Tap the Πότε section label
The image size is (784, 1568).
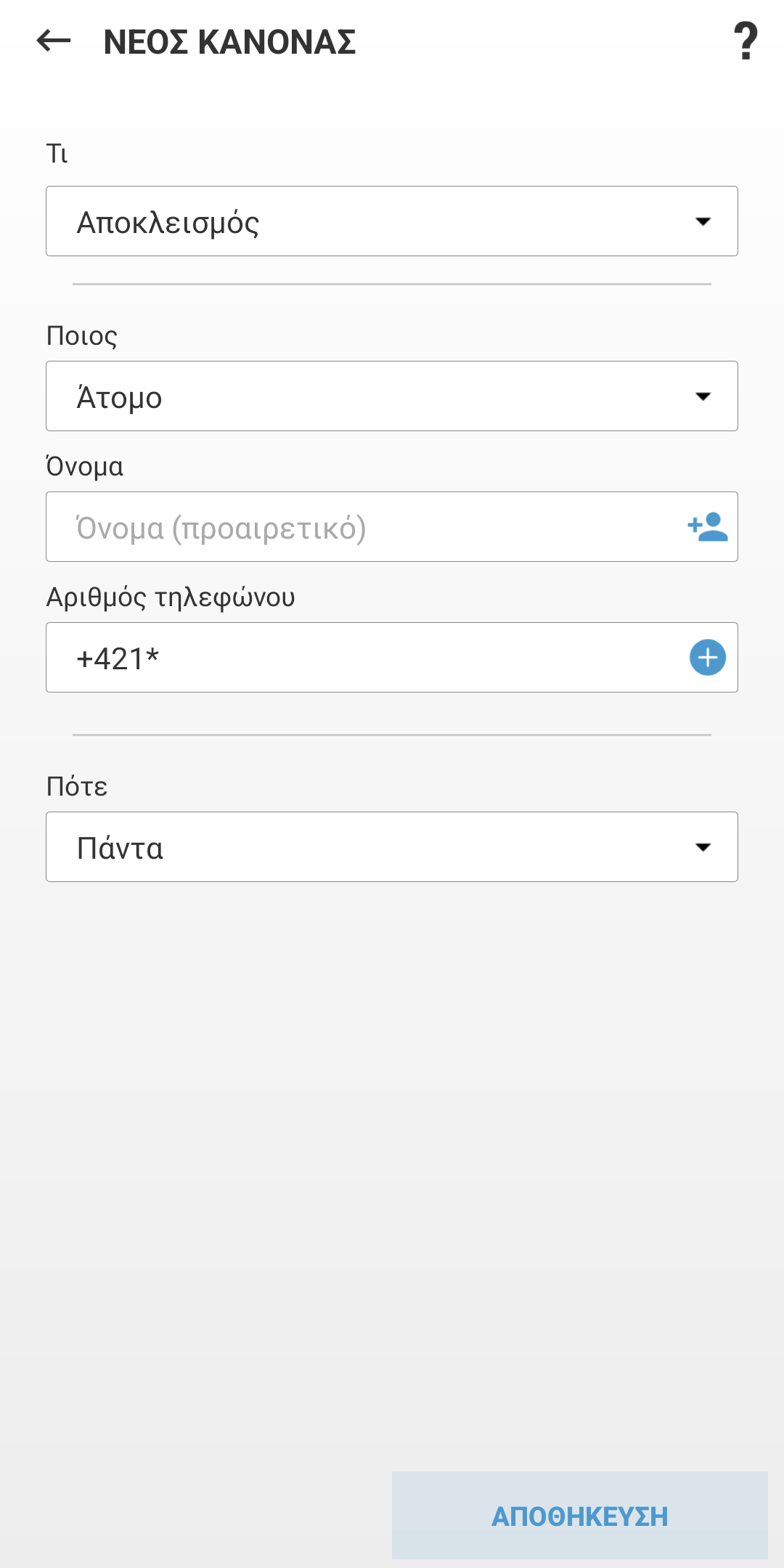pyautogui.click(x=77, y=787)
